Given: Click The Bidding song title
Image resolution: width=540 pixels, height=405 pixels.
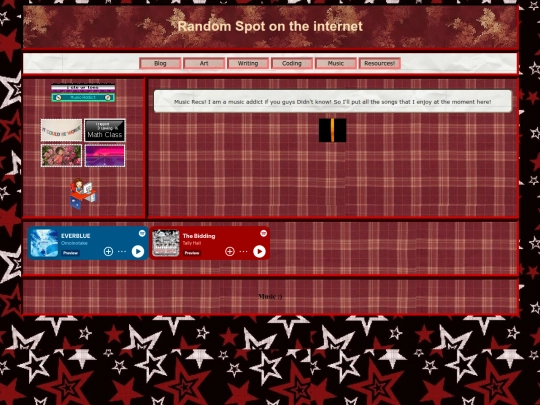Looking at the screenshot, I should tap(199, 236).
